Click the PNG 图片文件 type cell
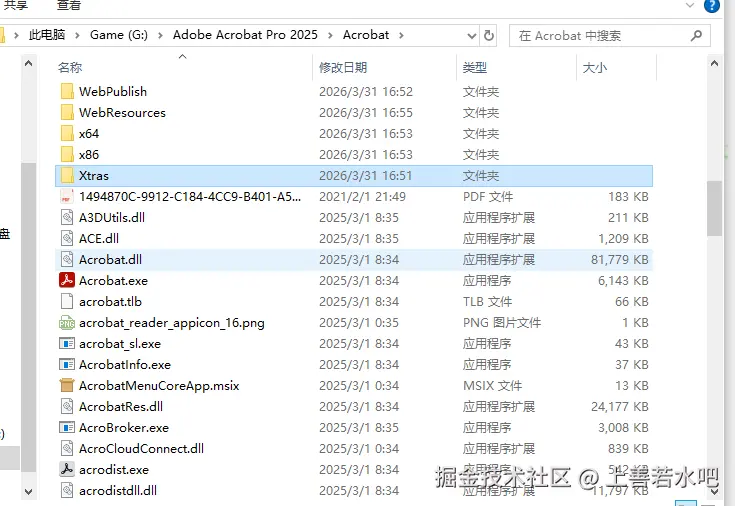735x506 pixels. [x=502, y=323]
